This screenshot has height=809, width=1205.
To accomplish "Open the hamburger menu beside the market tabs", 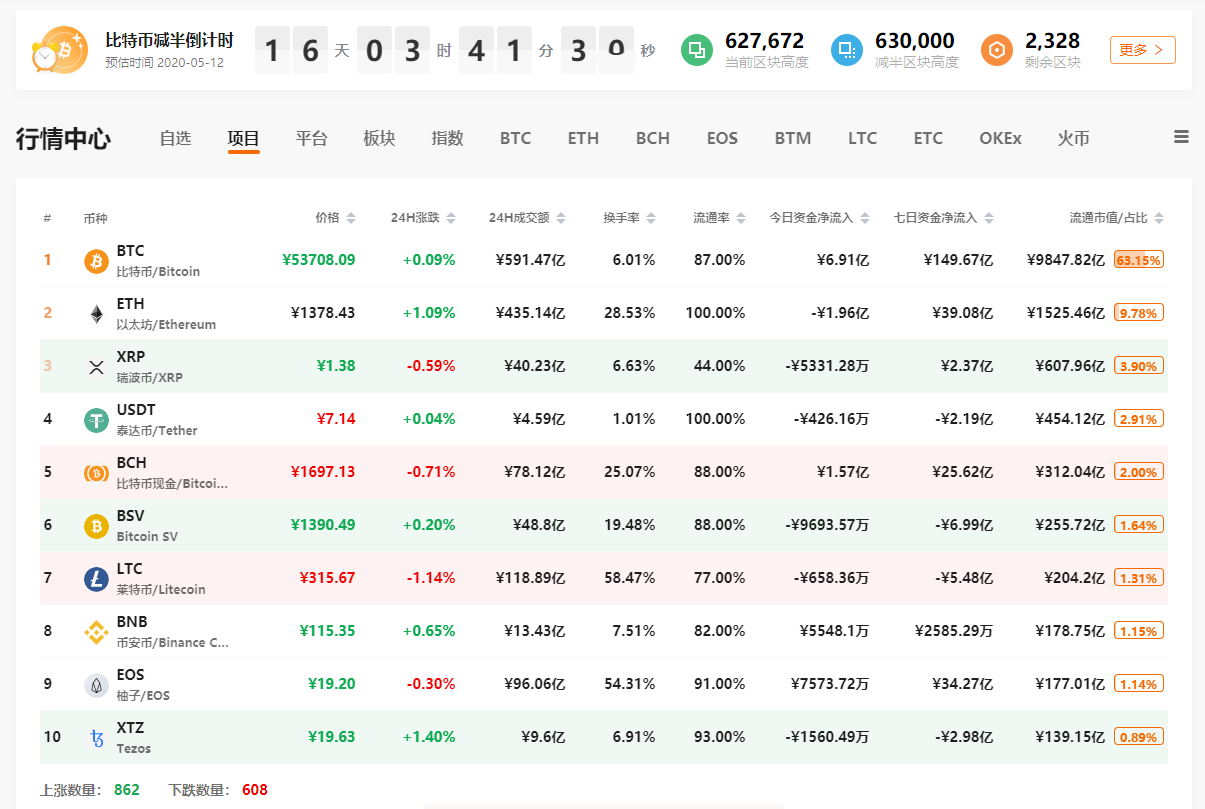I will pyautogui.click(x=1181, y=137).
